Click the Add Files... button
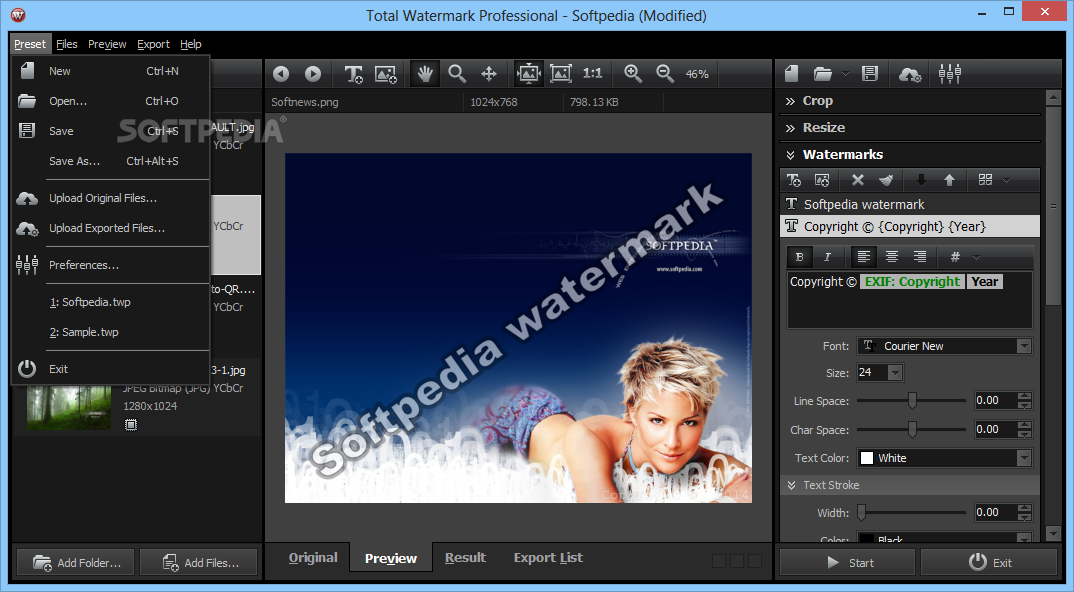Screen dimensions: 1074x592 point(199,563)
